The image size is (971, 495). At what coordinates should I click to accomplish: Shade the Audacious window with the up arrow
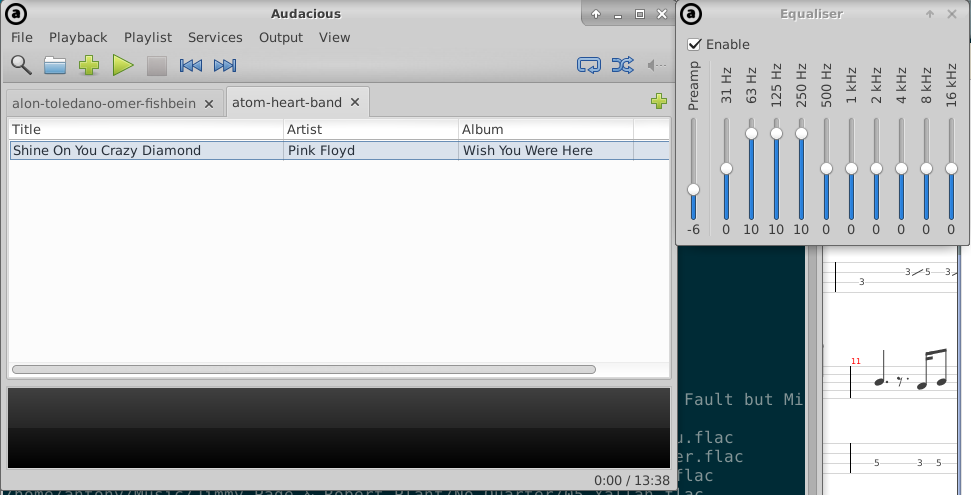click(596, 14)
